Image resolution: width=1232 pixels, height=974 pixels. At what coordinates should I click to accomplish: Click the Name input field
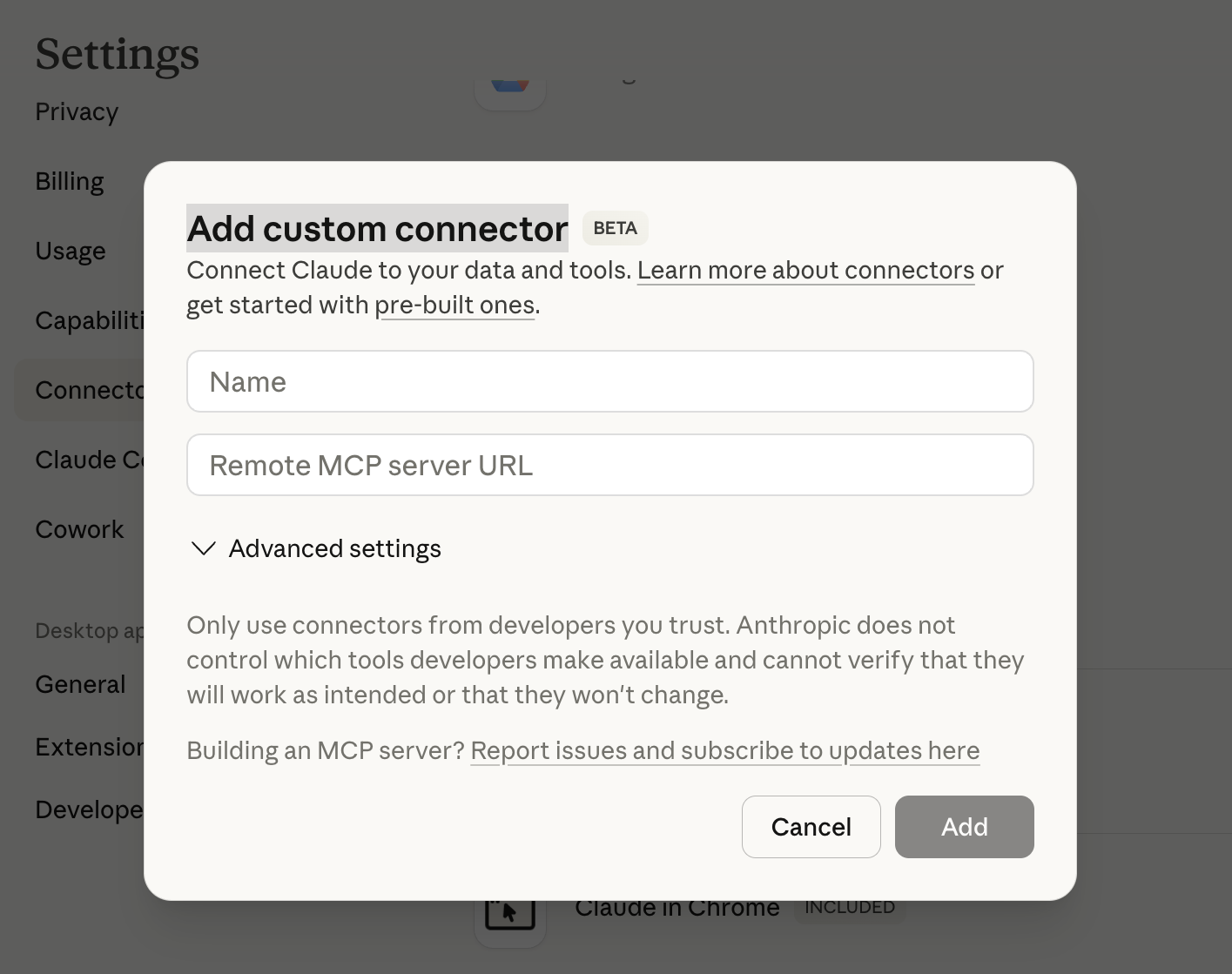[609, 381]
